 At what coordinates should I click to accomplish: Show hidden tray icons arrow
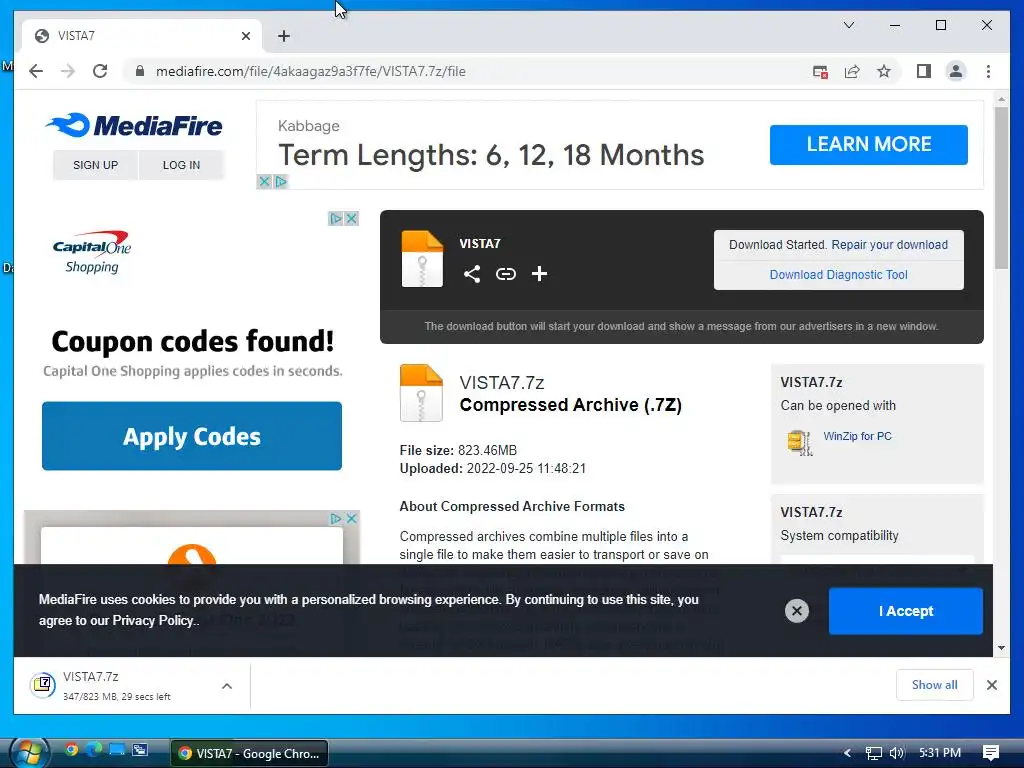coord(847,753)
